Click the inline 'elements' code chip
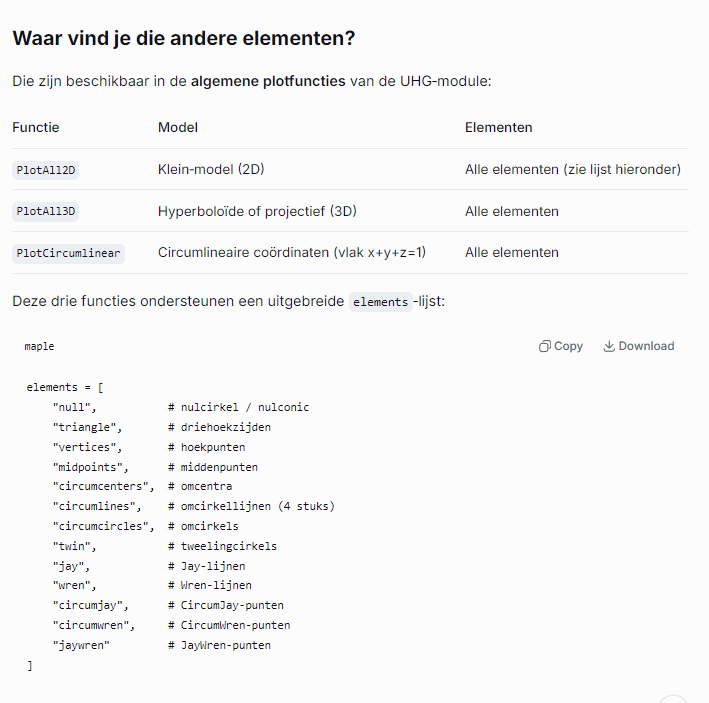The height and width of the screenshot is (703, 709). click(380, 302)
